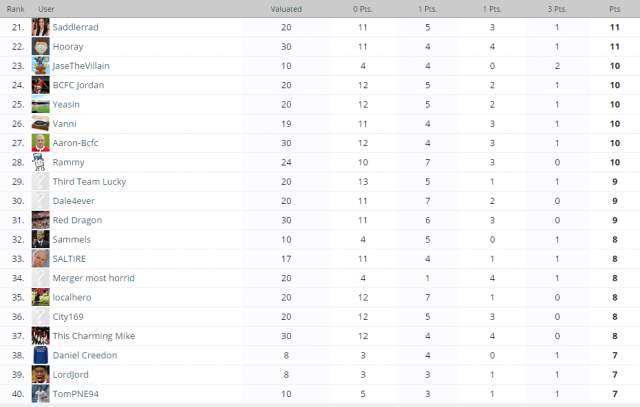640x407 pixels.
Task: Click the LordJord username link
Action: pyautogui.click(x=71, y=374)
